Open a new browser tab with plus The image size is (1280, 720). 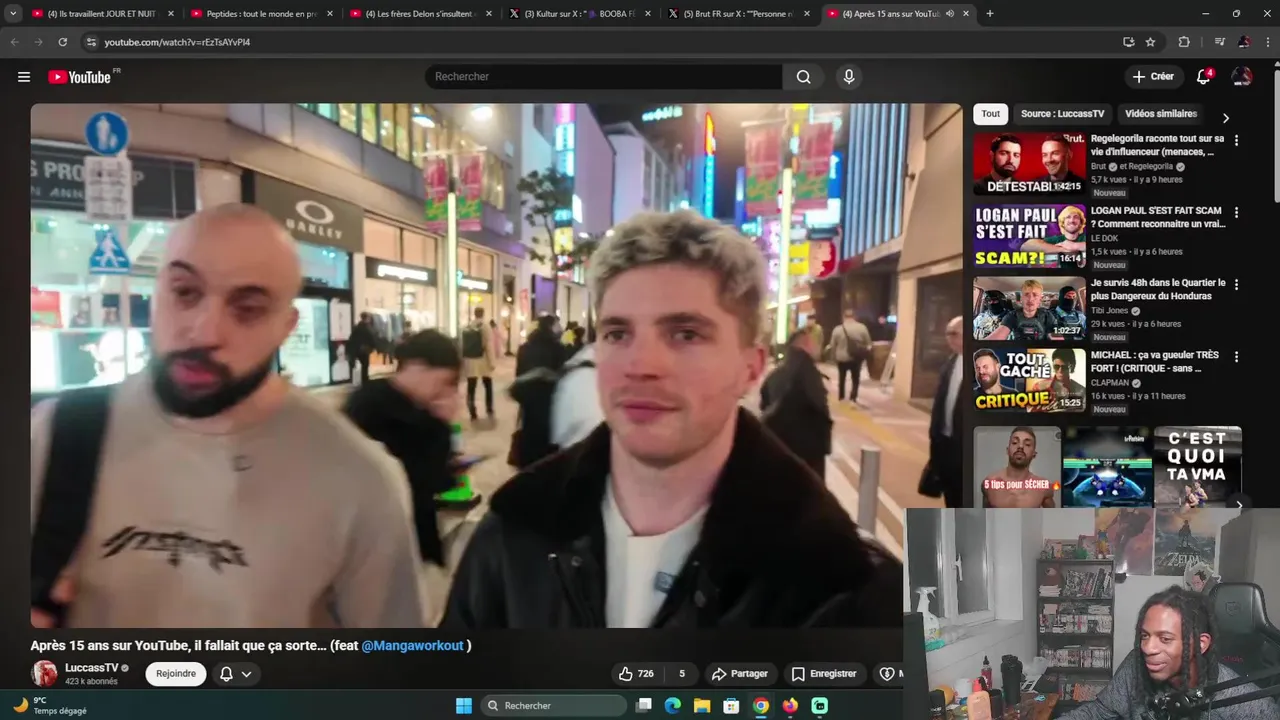point(990,14)
